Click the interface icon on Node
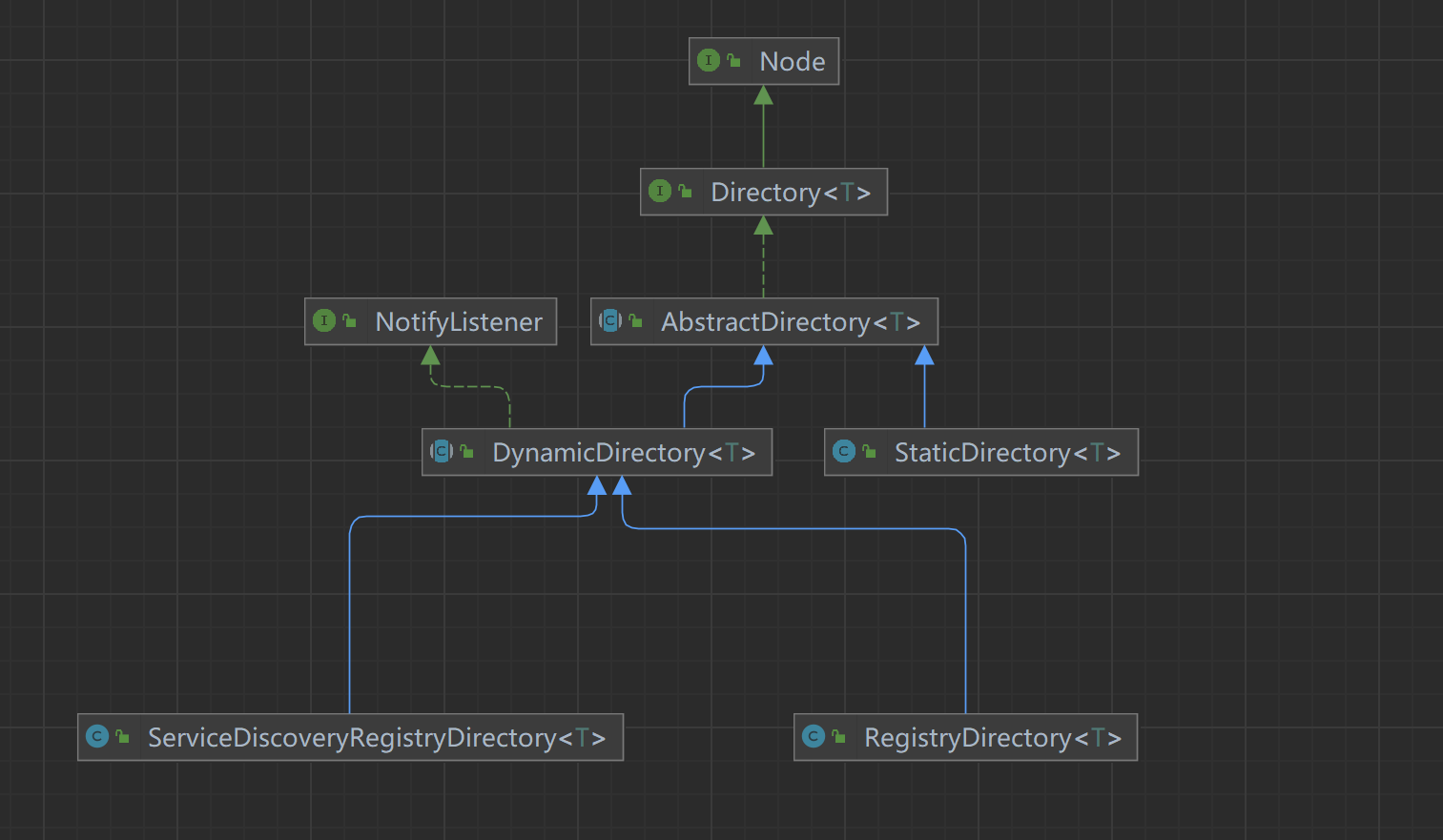The height and width of the screenshot is (840, 1443). tap(709, 60)
